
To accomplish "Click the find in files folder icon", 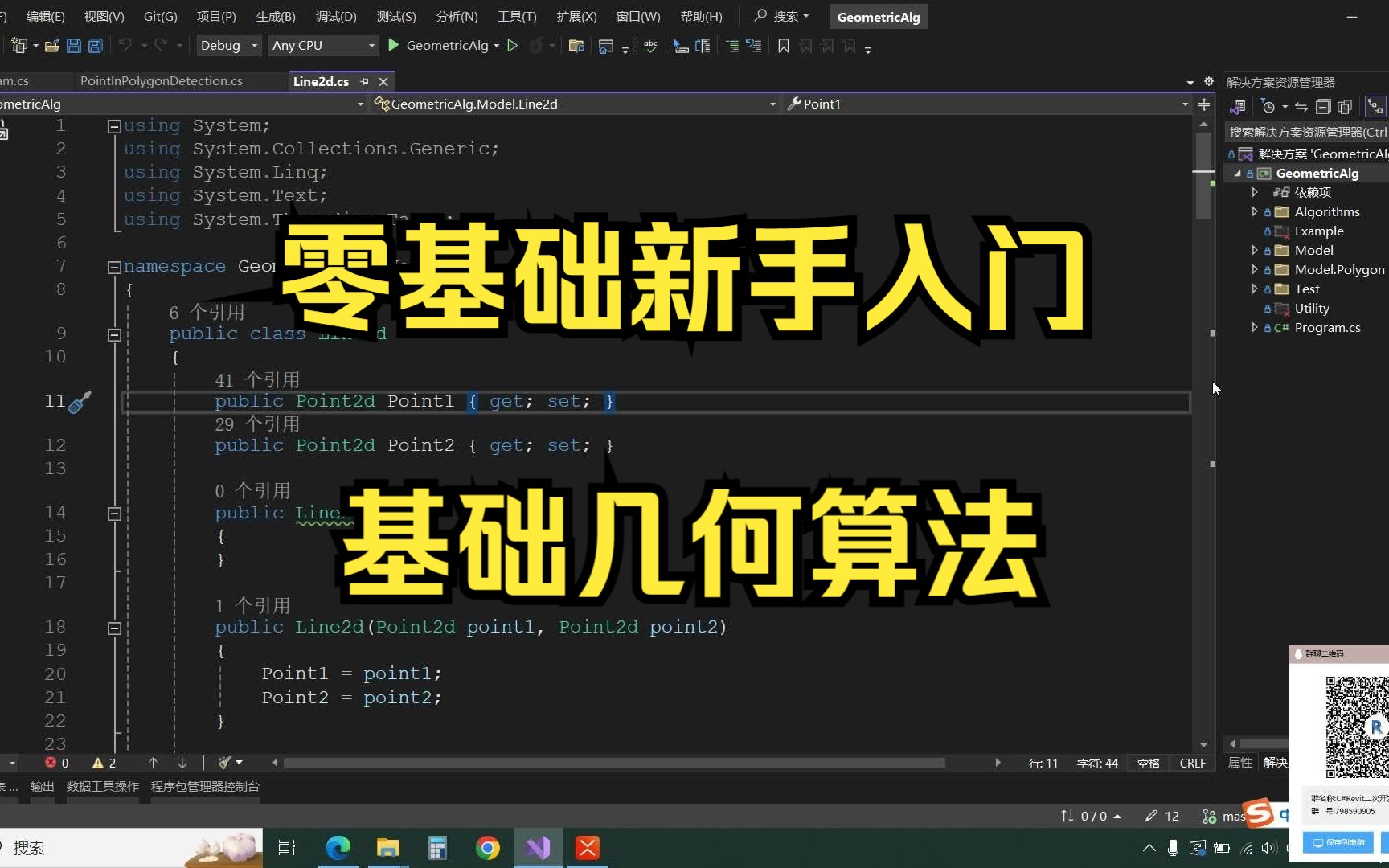I will 576,46.
